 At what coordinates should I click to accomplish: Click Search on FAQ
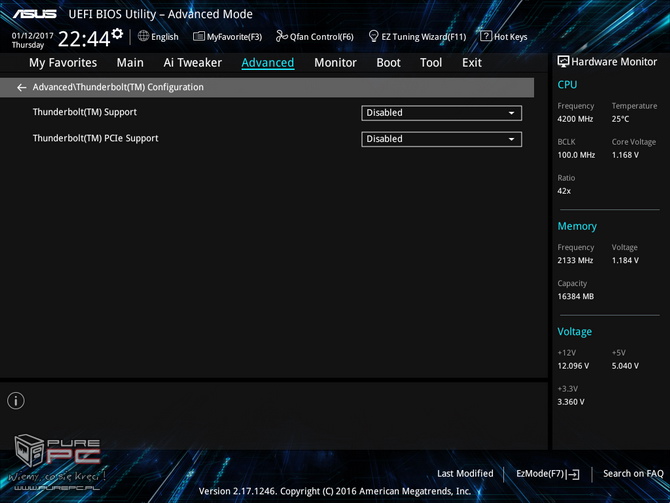(633, 474)
